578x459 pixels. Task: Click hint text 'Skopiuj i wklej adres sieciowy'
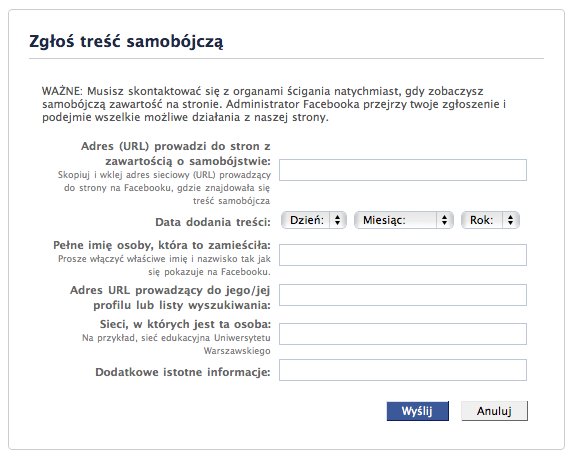124,175
